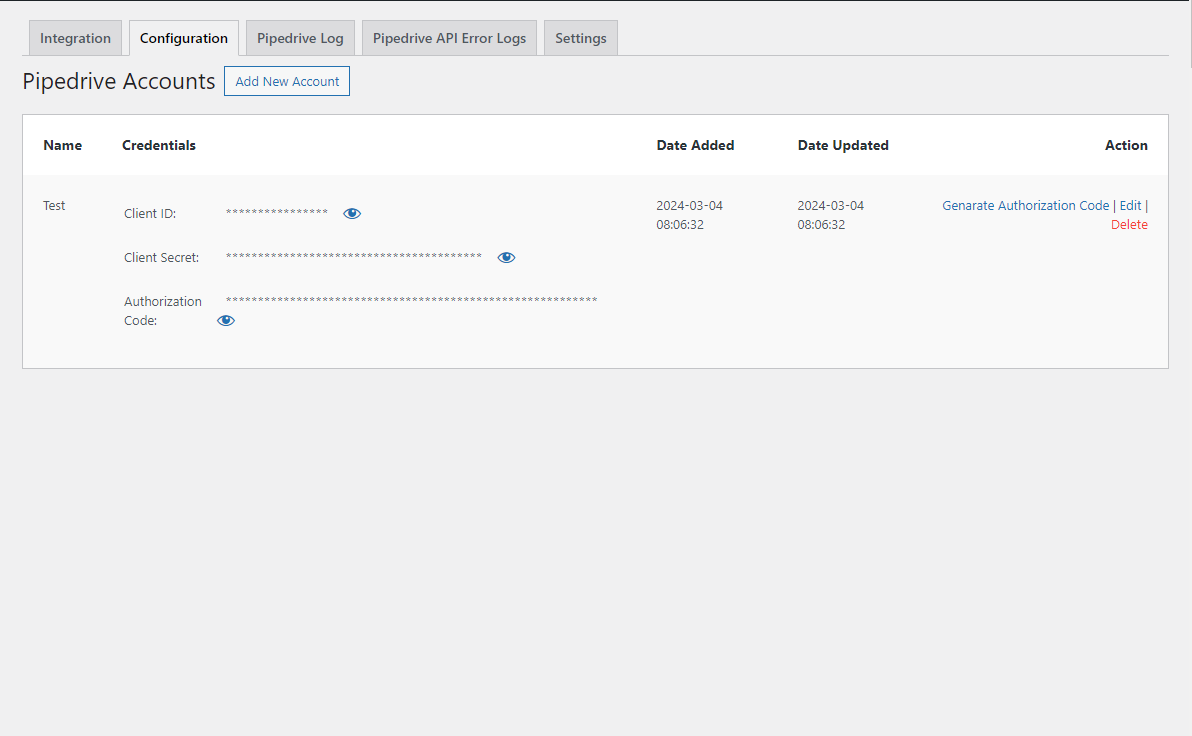Screen dimensions: 1192x736
Task: Click the Action column header
Action: click(x=1126, y=145)
